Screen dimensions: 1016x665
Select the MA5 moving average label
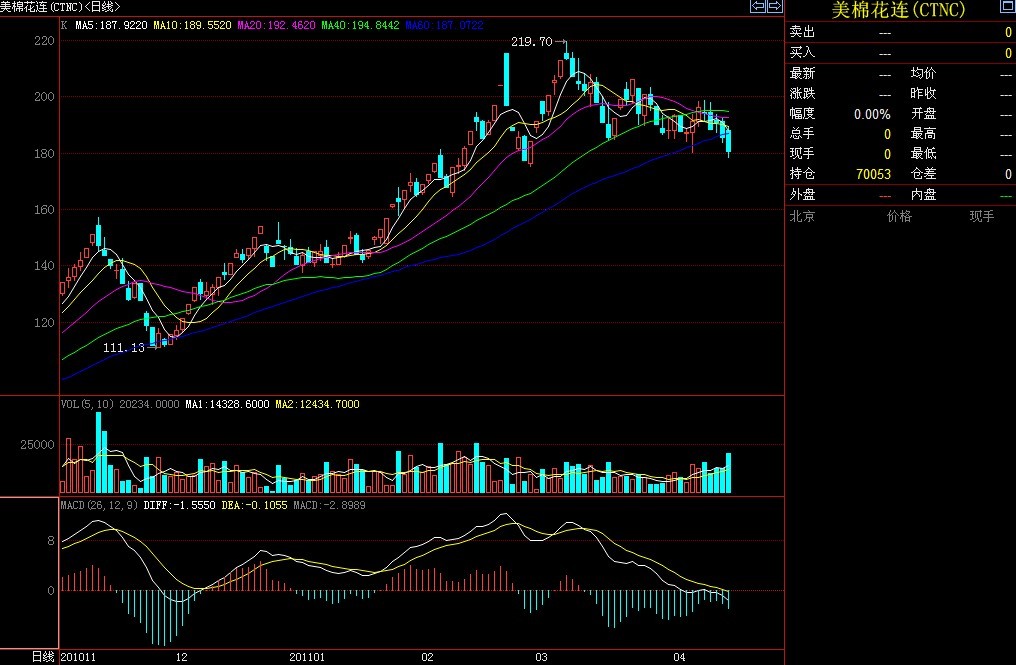coord(110,24)
